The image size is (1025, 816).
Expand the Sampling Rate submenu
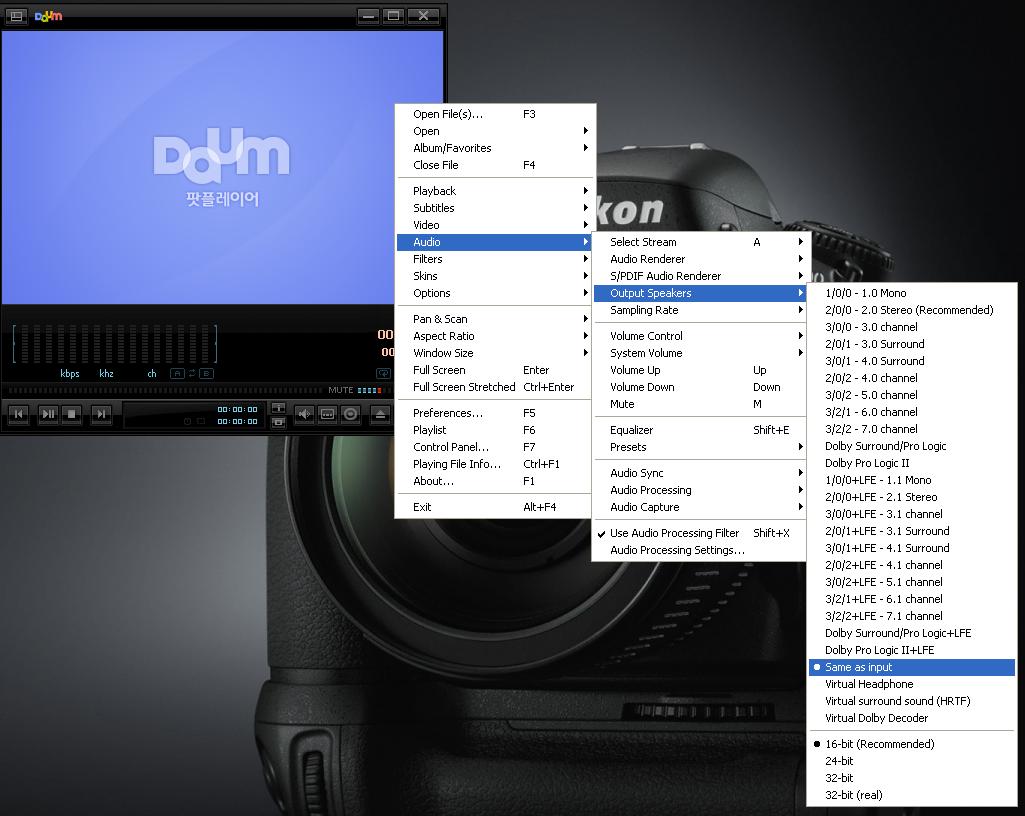point(698,310)
